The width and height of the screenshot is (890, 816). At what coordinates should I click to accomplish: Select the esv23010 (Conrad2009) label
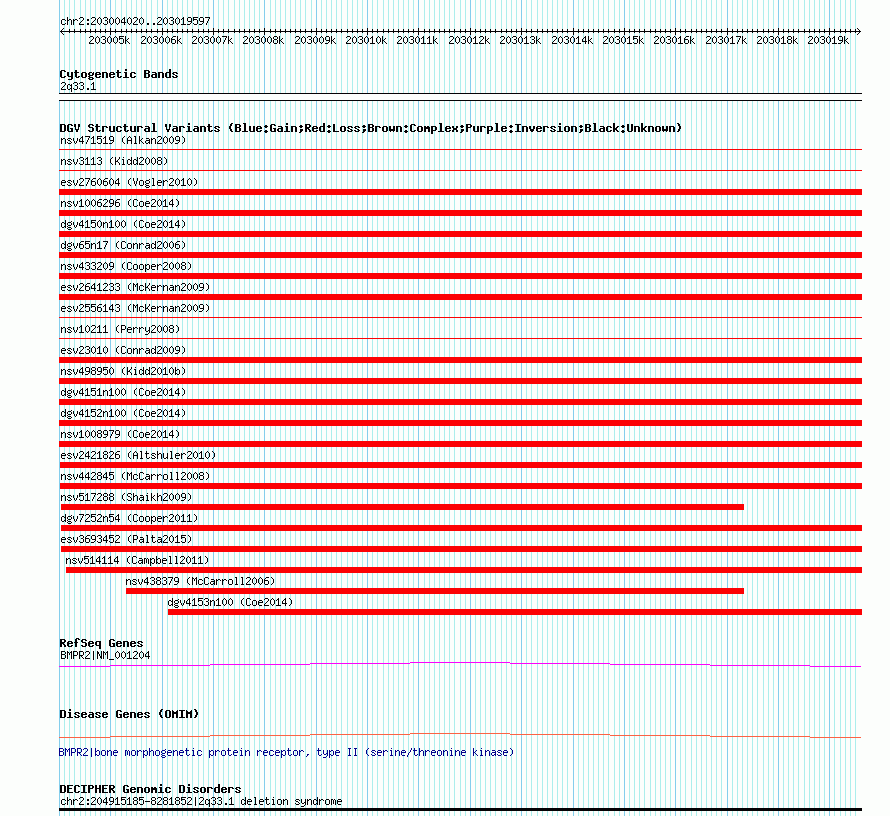click(x=123, y=350)
